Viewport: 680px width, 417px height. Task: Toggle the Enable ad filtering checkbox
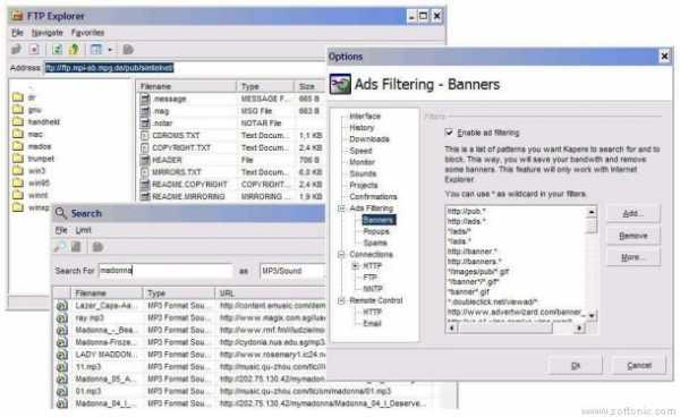449,132
